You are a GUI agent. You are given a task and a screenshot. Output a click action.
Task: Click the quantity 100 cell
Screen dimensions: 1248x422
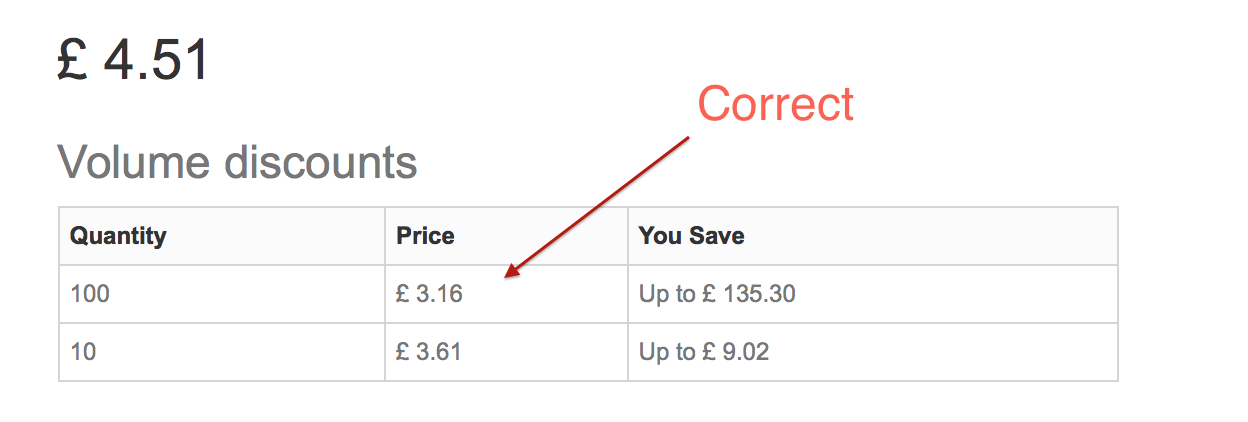click(90, 294)
